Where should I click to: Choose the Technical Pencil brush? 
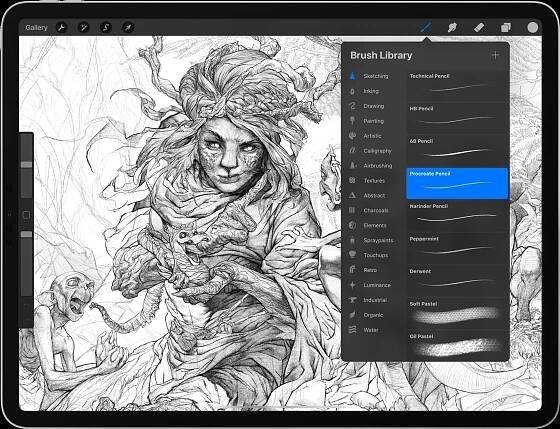tap(457, 85)
